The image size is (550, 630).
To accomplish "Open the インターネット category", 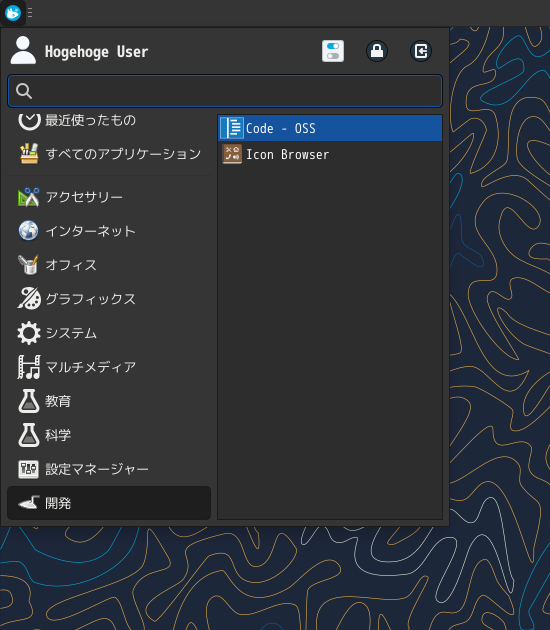I will point(109,231).
